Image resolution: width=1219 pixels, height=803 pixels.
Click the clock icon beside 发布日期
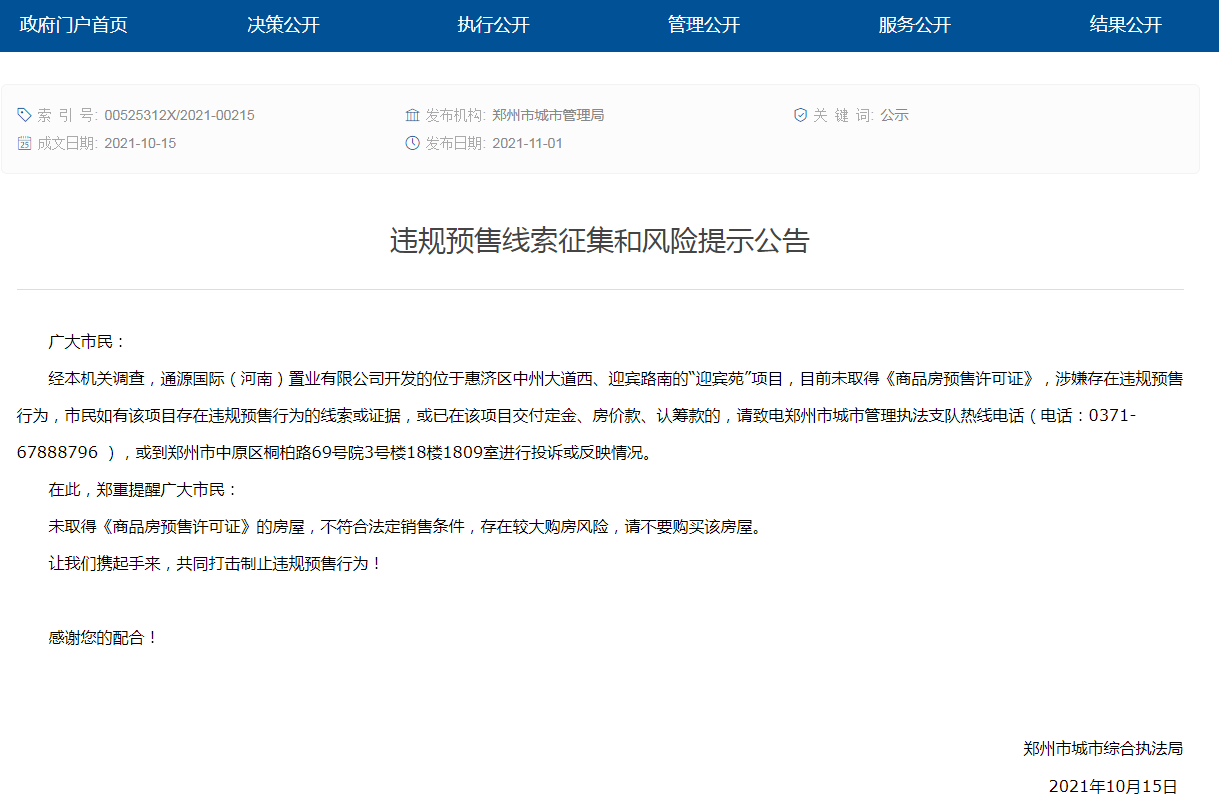point(412,143)
